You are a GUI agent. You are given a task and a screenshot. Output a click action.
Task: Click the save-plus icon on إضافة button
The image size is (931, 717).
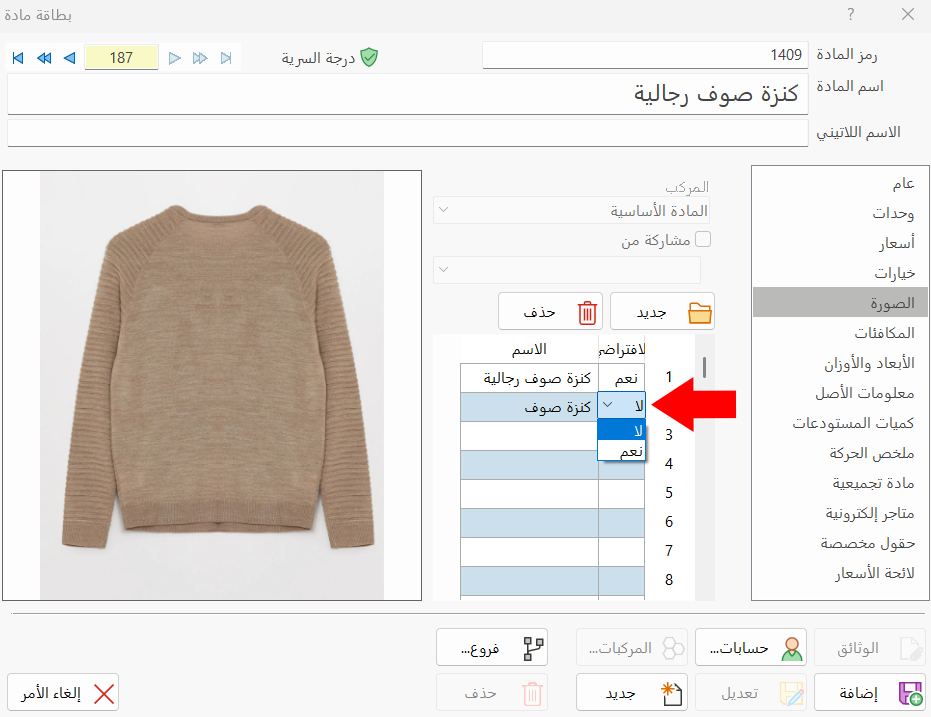click(x=910, y=693)
